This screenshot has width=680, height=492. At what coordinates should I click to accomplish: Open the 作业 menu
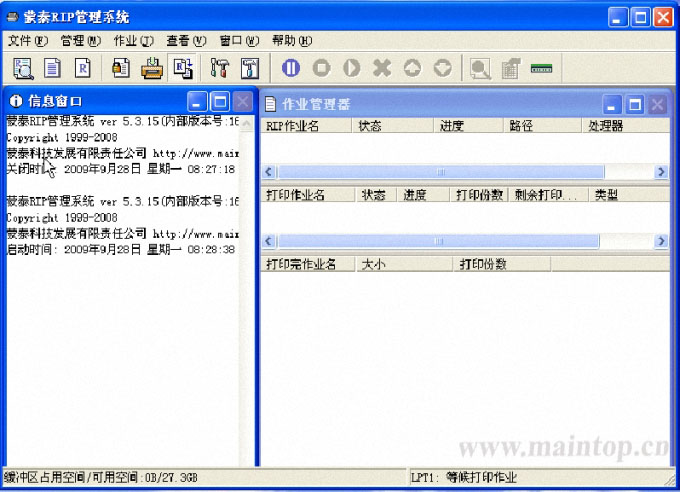click(133, 41)
